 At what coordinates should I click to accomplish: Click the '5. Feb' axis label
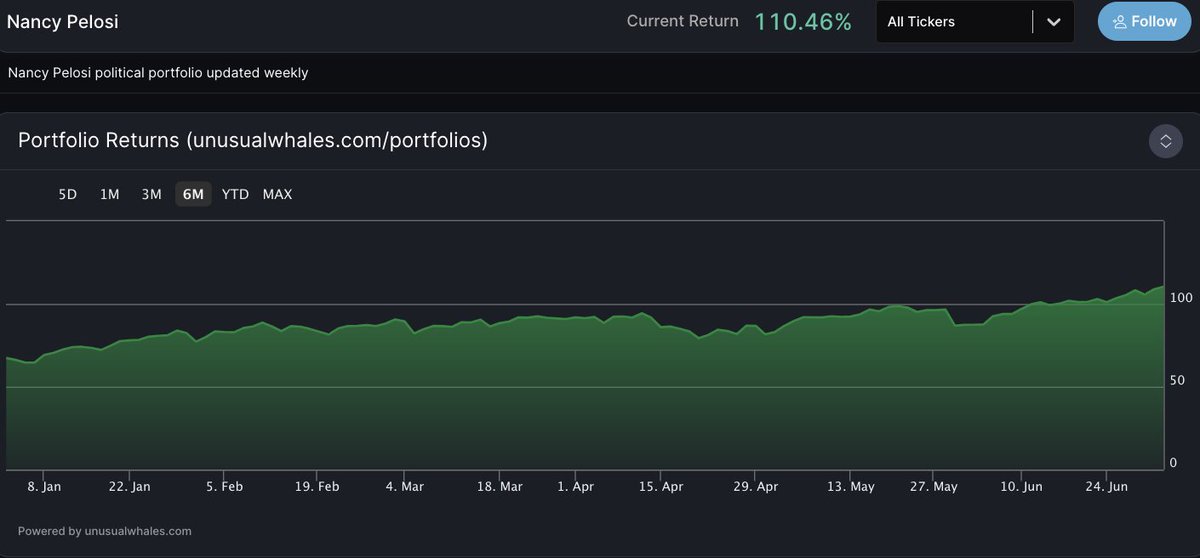pyautogui.click(x=224, y=486)
